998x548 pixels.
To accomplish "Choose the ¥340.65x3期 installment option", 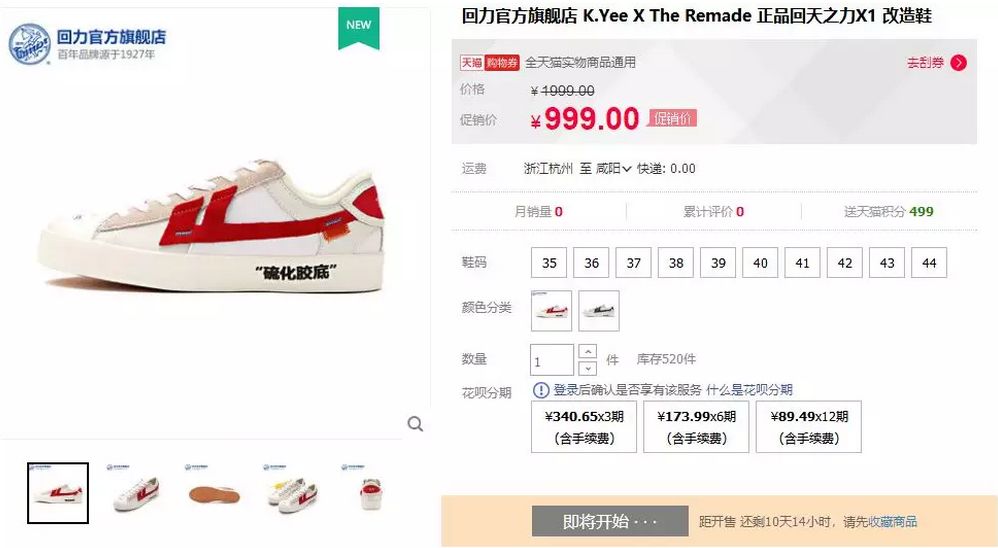I will point(584,426).
